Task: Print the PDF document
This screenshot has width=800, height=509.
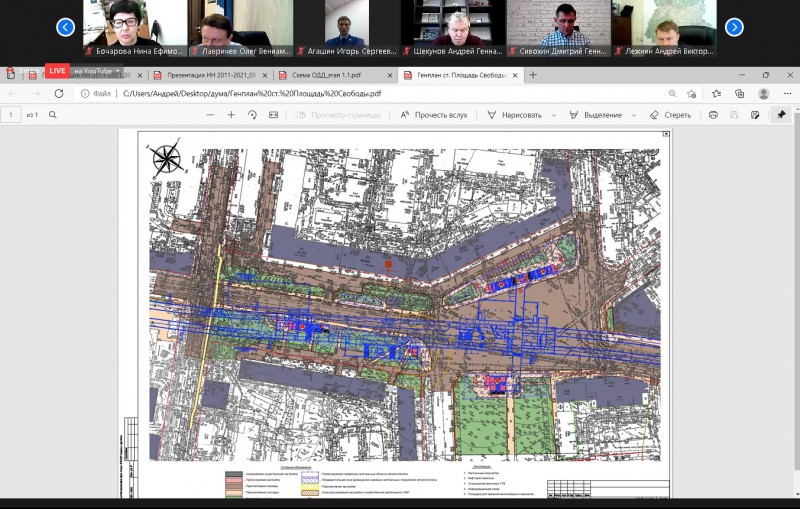Action: (x=713, y=115)
